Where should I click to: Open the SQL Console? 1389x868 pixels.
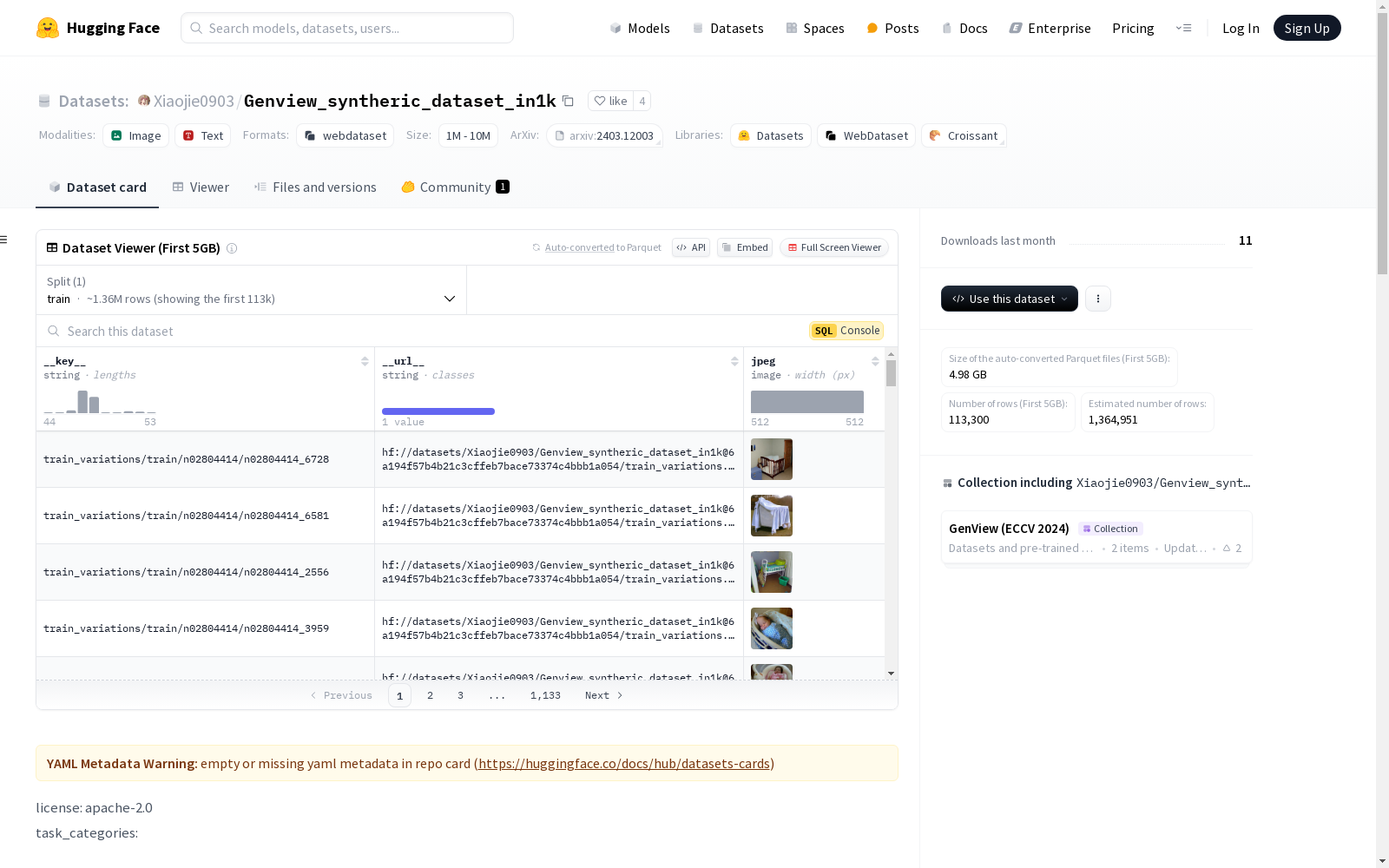click(x=846, y=331)
